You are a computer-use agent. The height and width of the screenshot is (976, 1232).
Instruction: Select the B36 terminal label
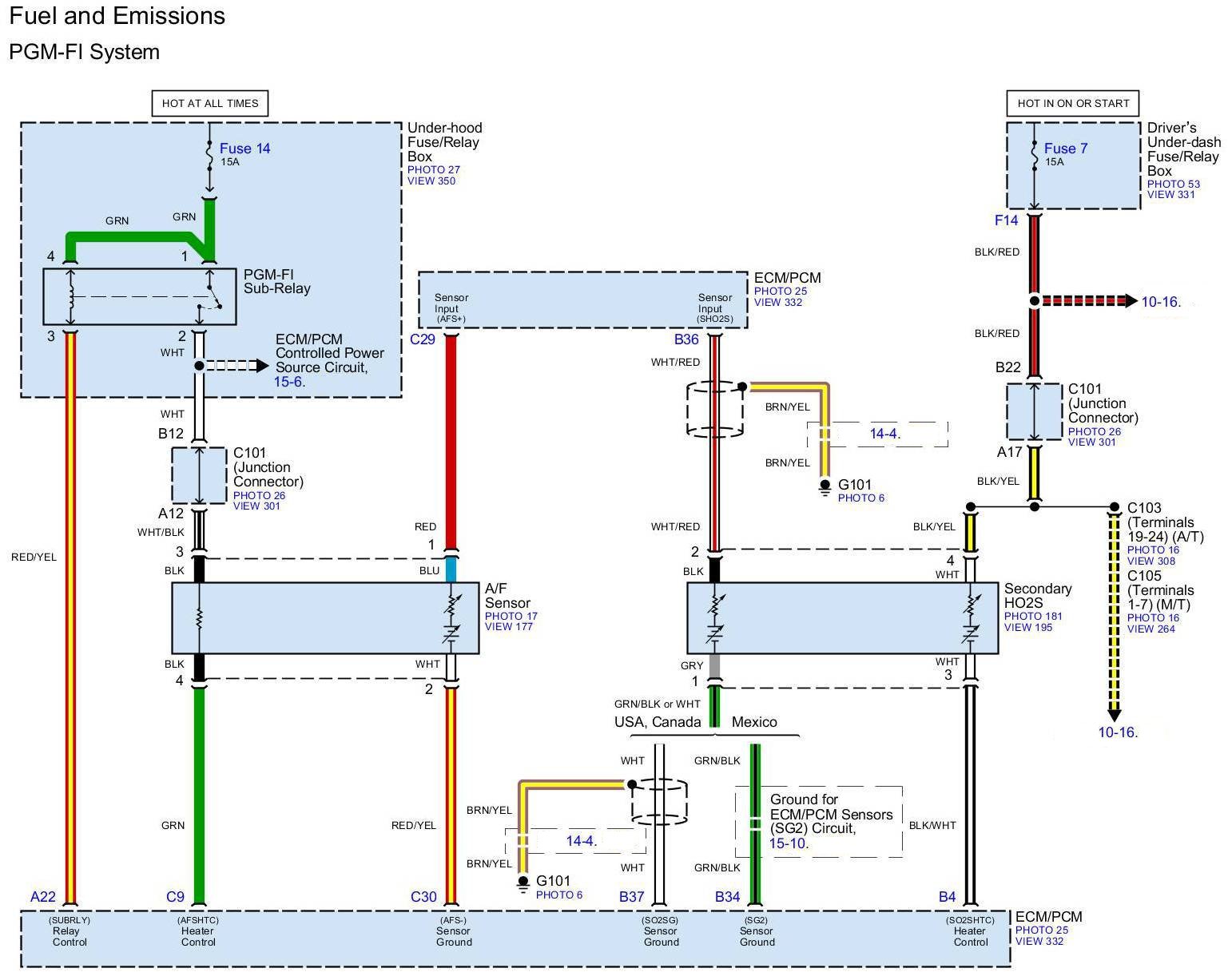pos(686,339)
